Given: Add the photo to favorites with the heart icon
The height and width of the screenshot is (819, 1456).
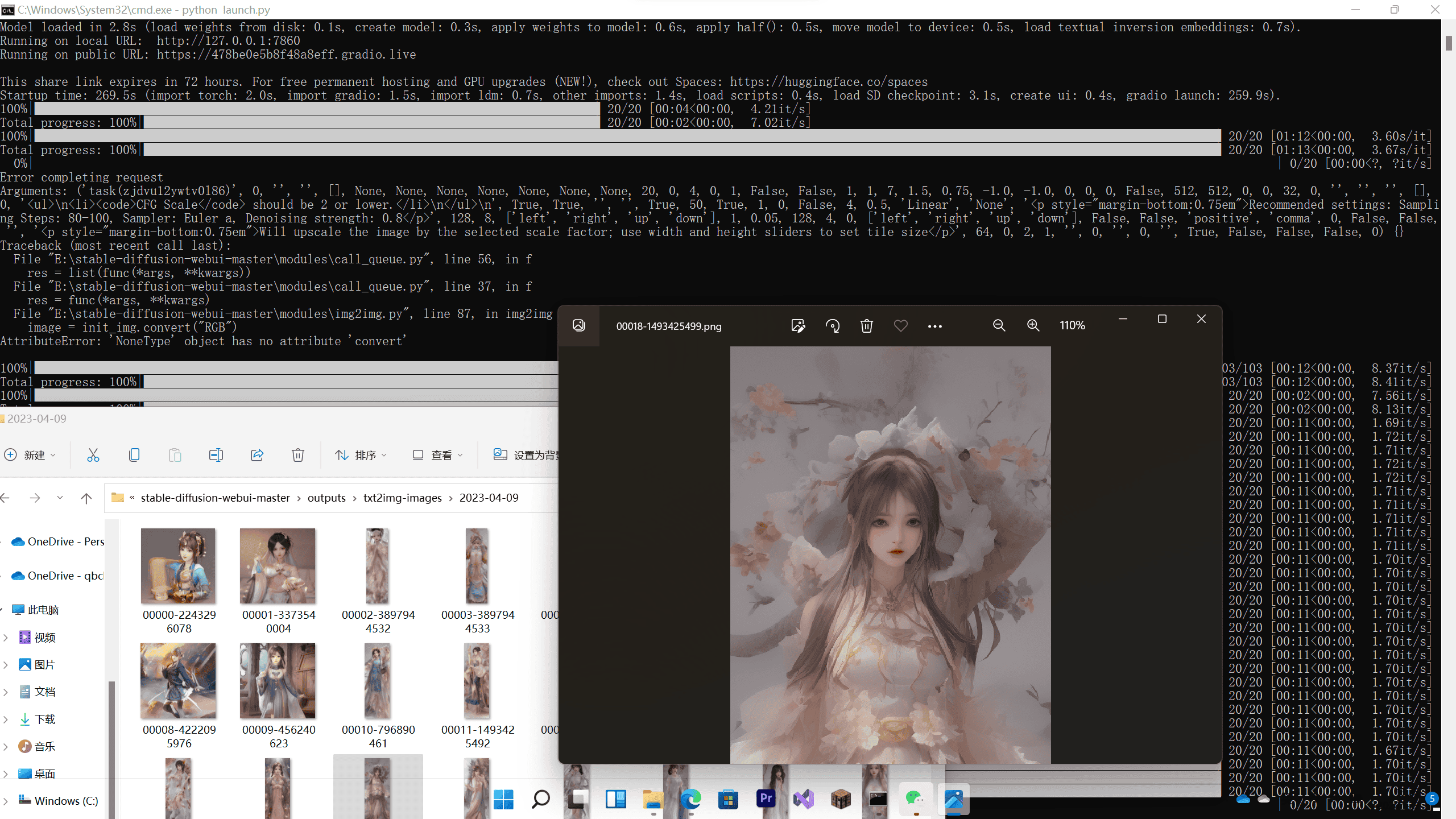Looking at the screenshot, I should tap(900, 326).
